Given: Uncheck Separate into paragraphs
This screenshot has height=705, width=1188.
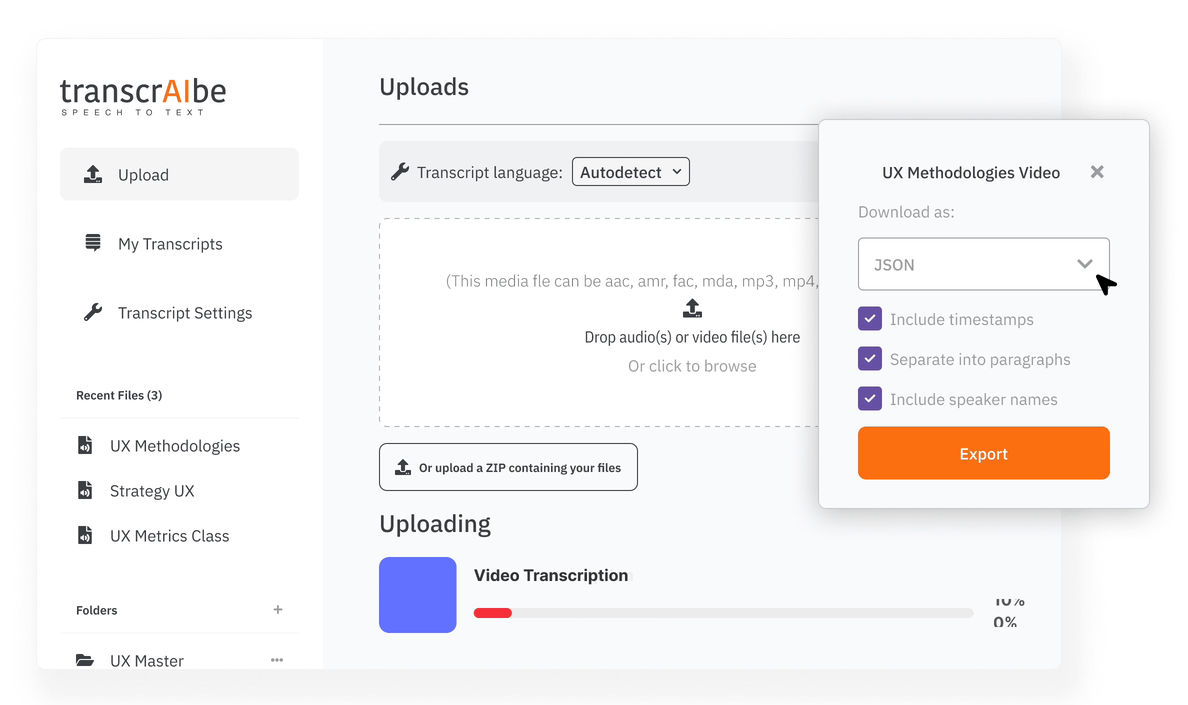Looking at the screenshot, I should pos(869,359).
